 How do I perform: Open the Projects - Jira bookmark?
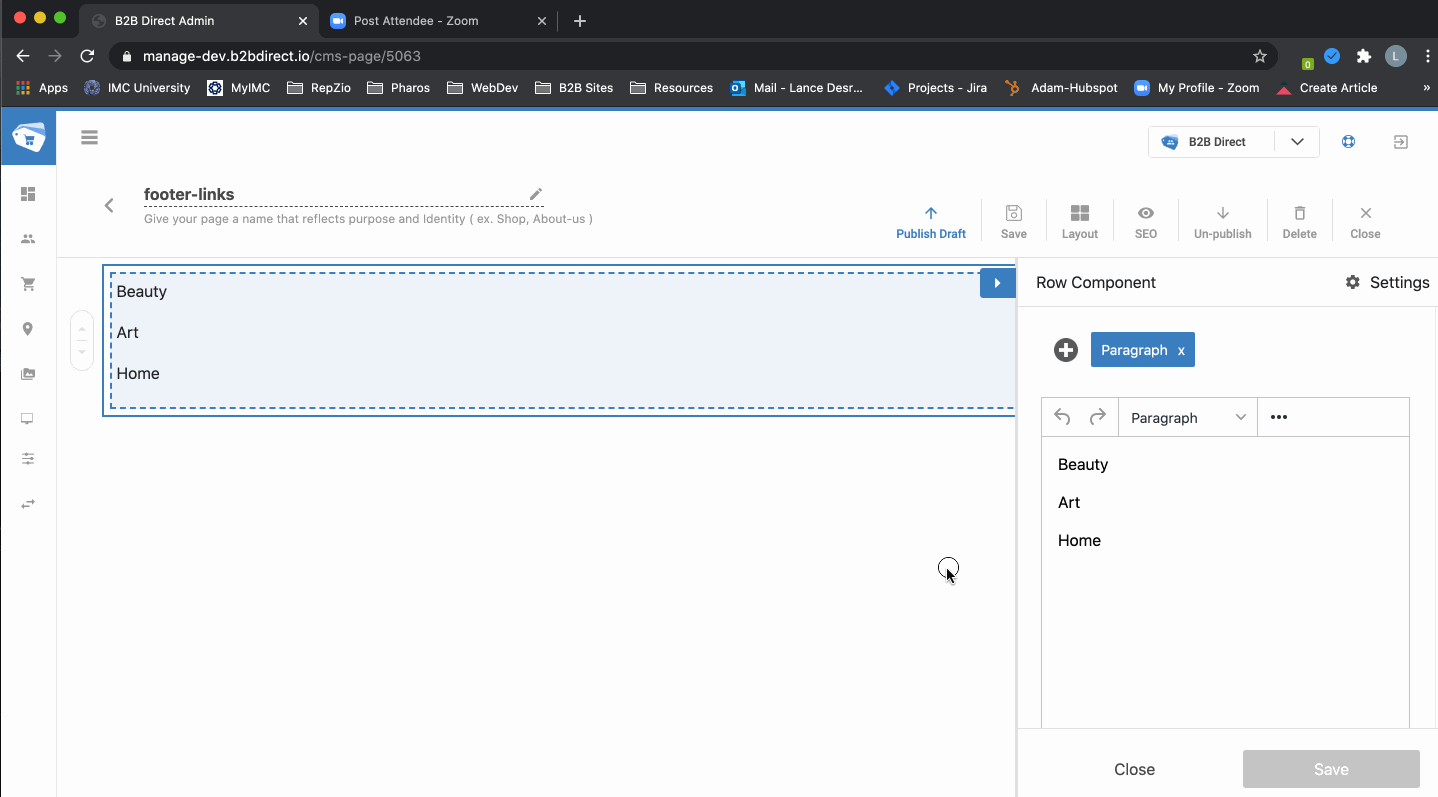point(936,88)
